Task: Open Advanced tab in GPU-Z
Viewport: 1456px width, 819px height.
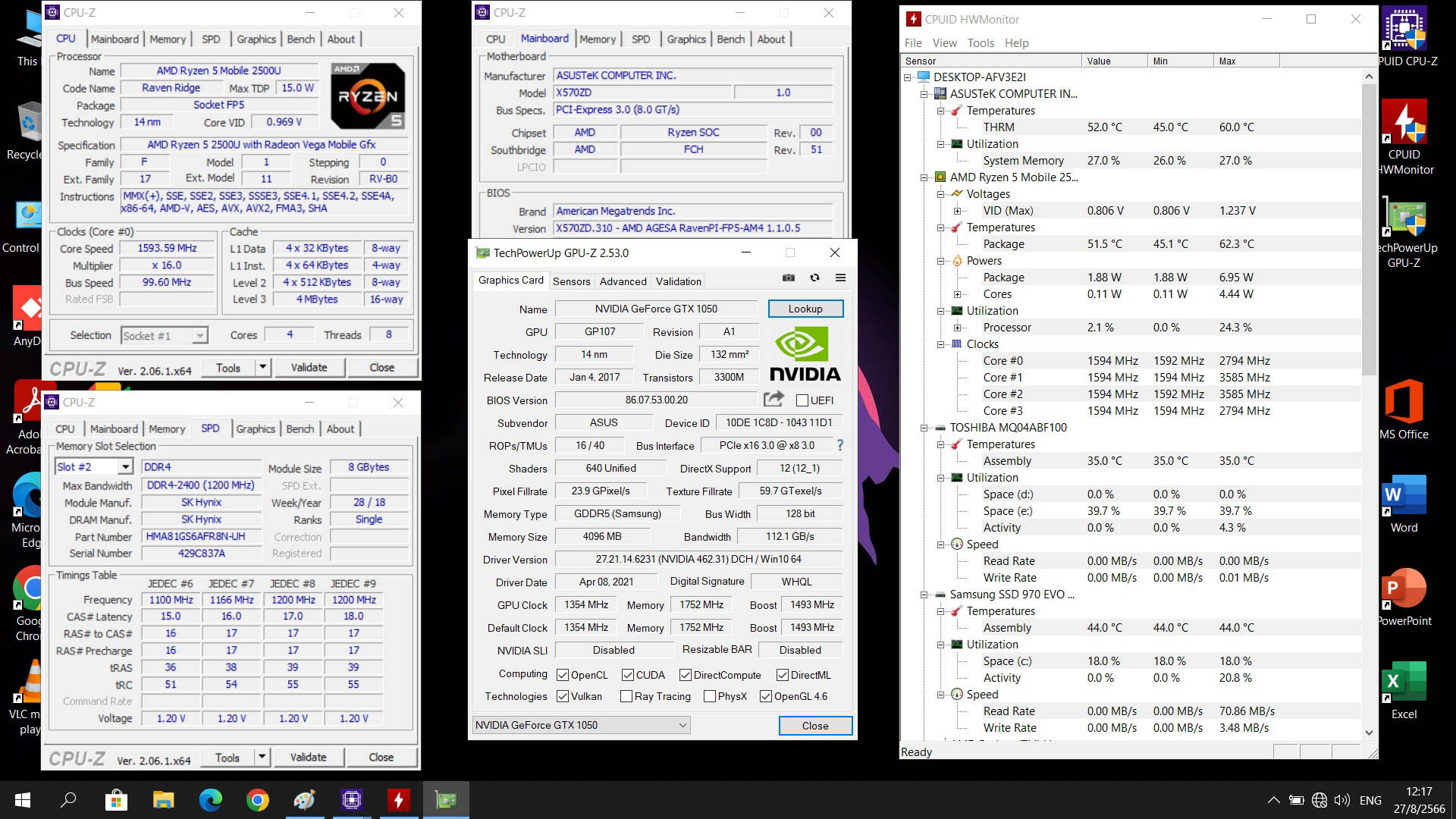Action: [623, 281]
